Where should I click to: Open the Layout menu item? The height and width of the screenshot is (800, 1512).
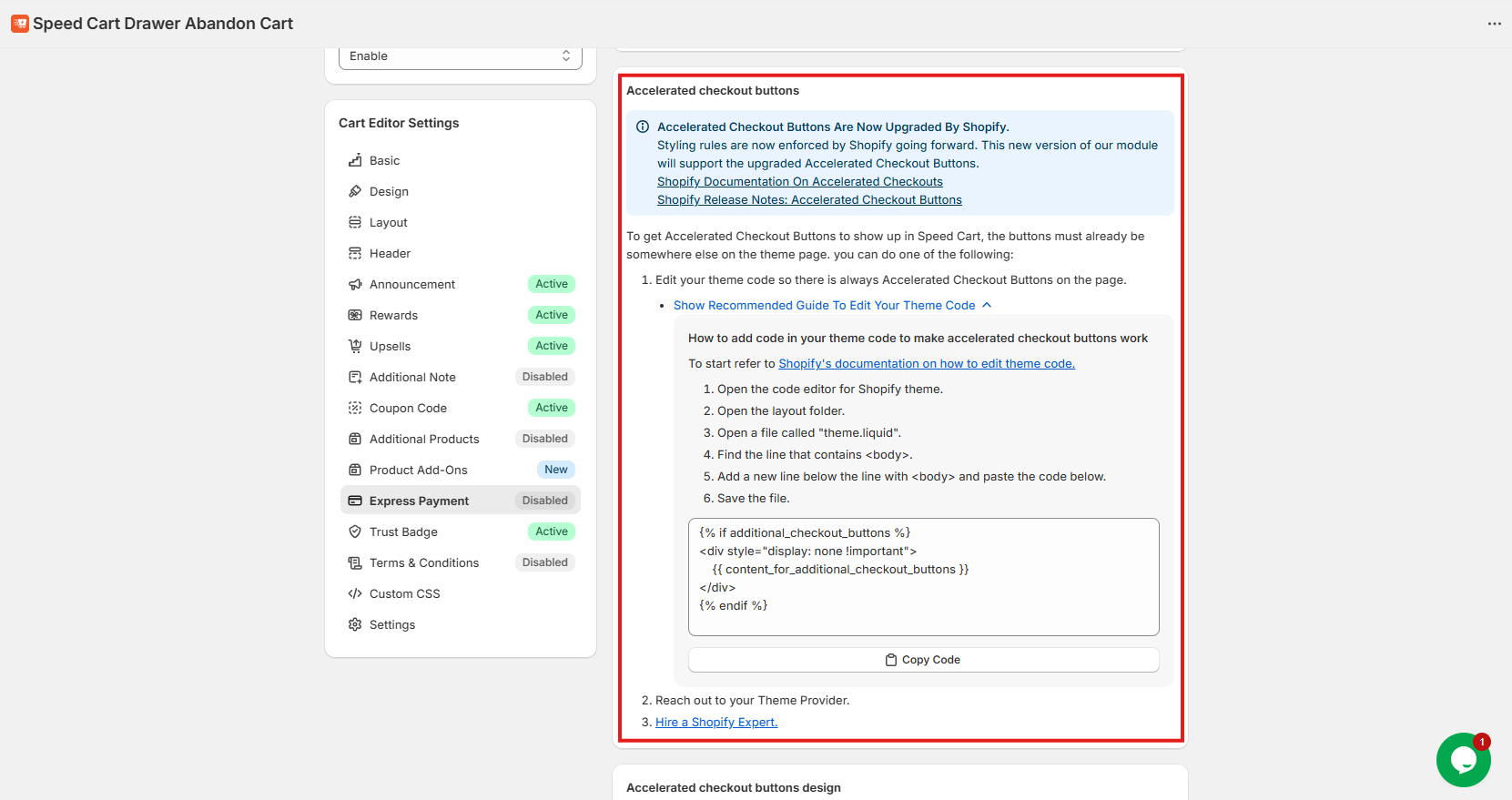click(389, 223)
